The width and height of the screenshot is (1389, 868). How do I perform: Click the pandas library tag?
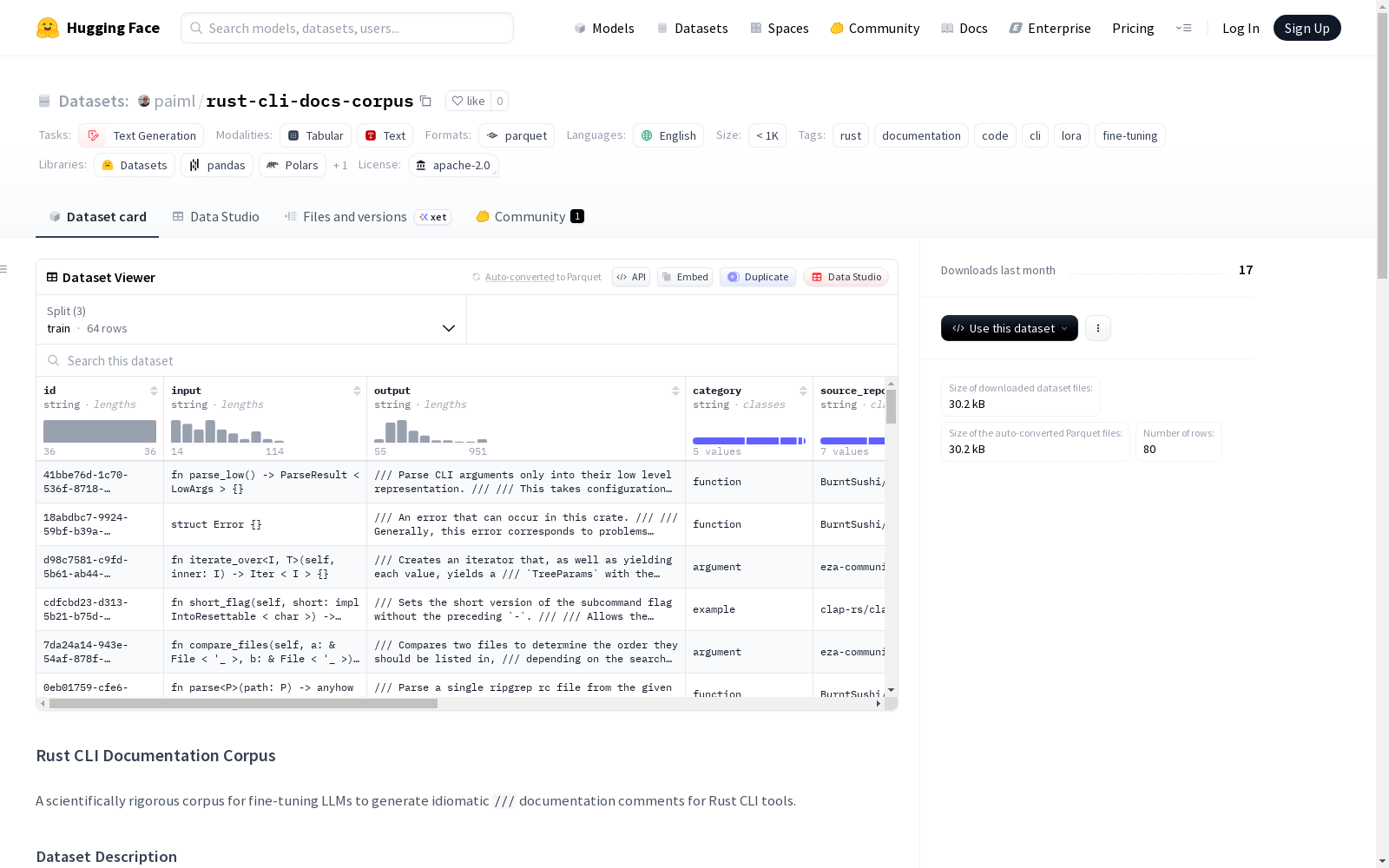217,165
